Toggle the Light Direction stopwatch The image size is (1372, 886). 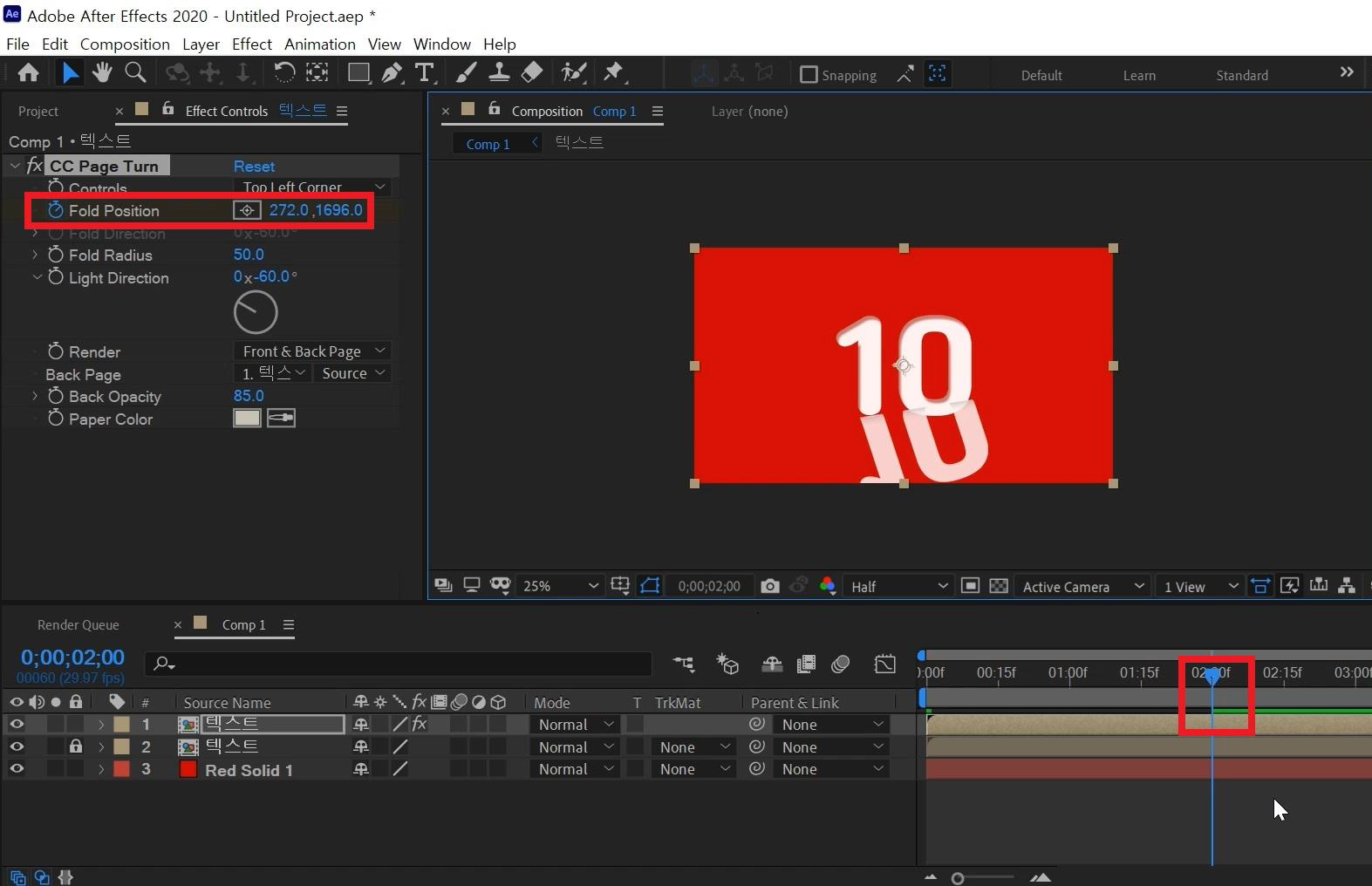[x=56, y=277]
